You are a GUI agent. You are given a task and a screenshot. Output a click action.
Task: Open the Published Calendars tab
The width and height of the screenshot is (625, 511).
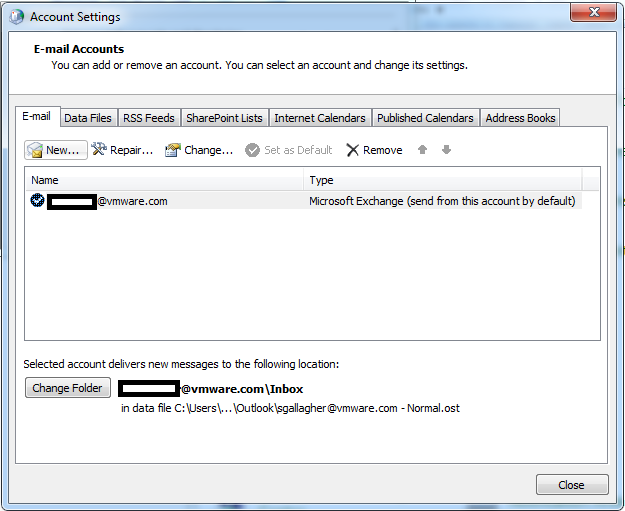[425, 118]
